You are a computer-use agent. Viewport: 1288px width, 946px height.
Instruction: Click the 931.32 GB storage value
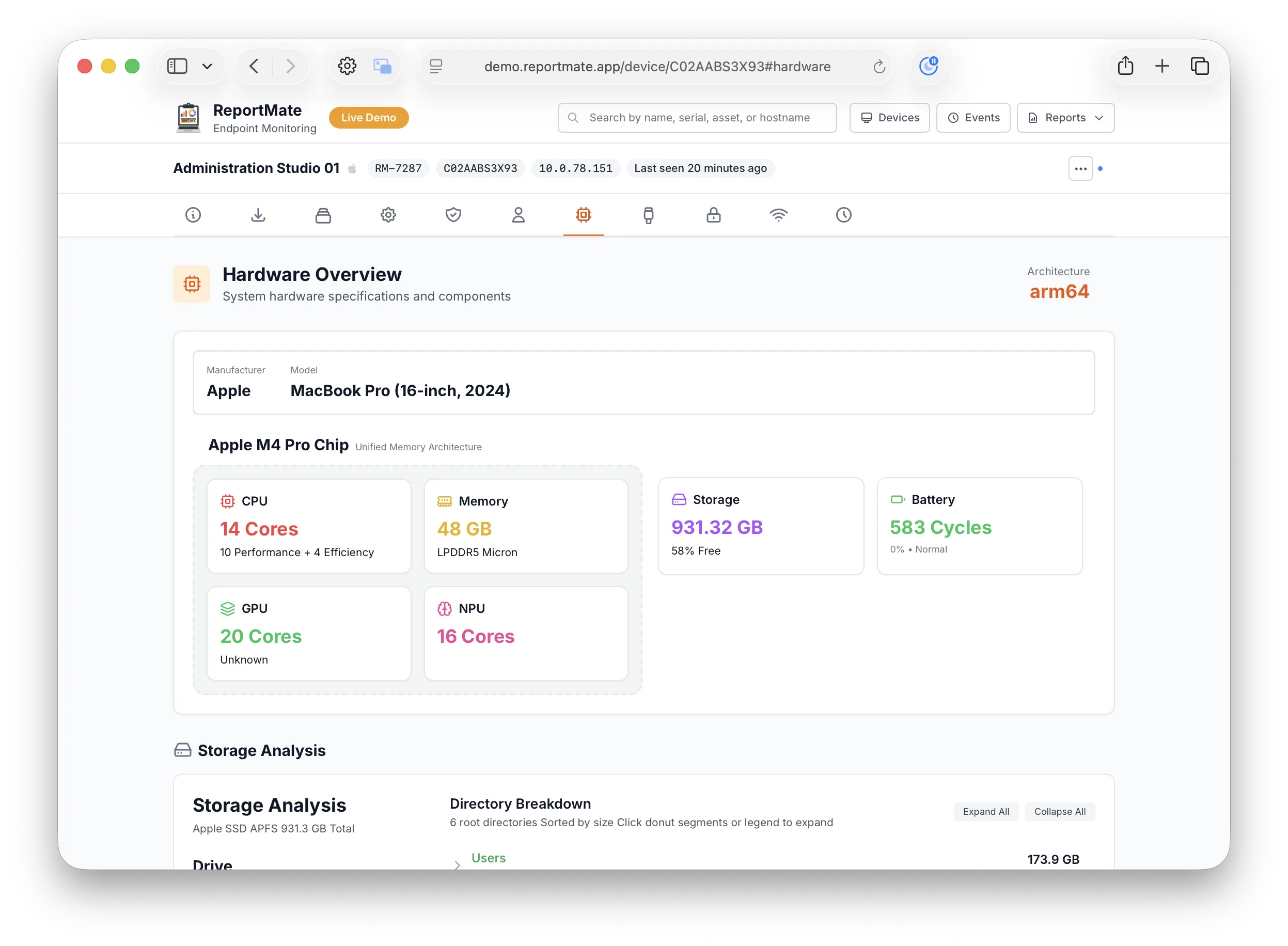(x=717, y=527)
